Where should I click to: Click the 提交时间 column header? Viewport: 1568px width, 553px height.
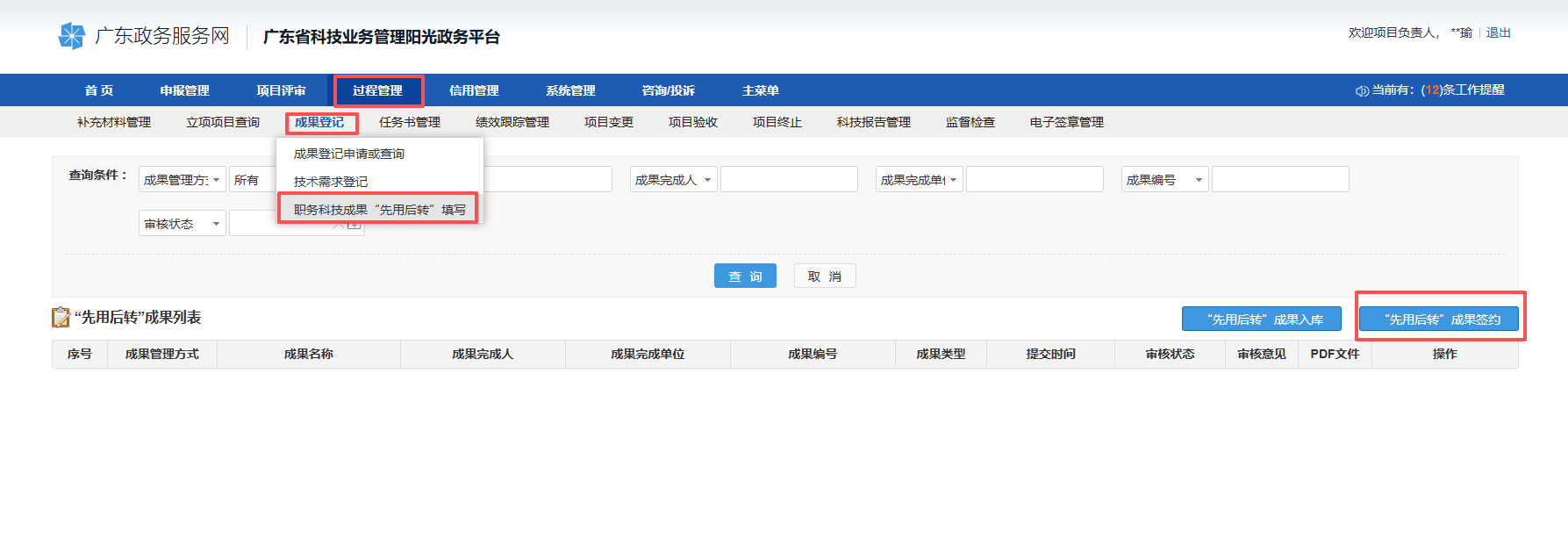1050,354
